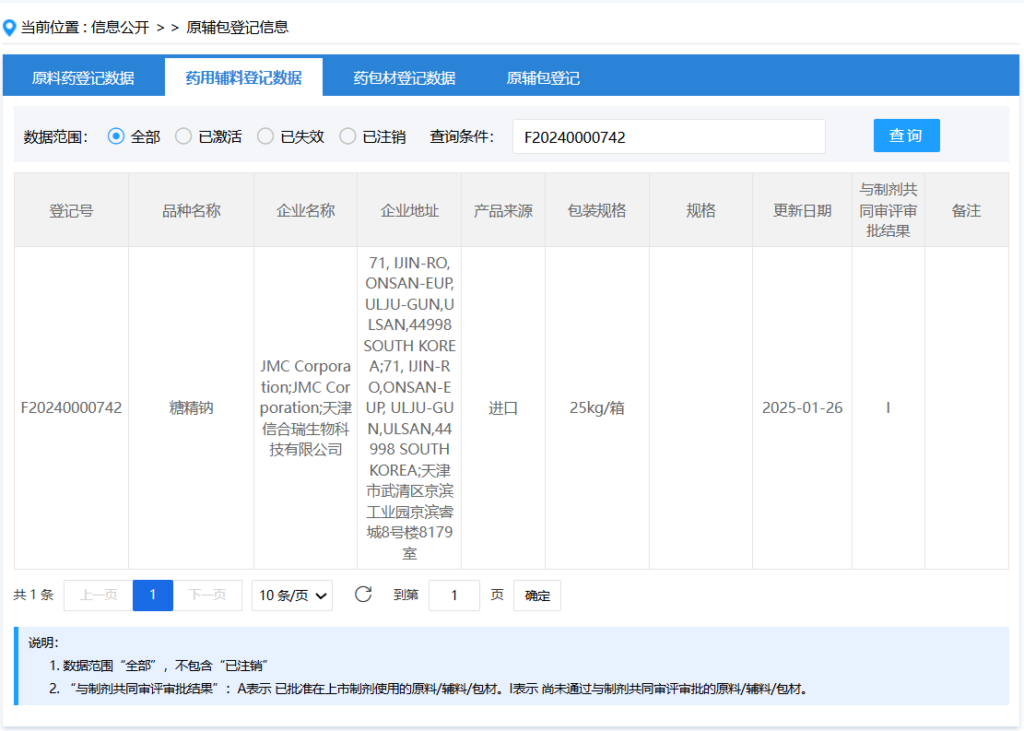Click the 查询条件 search input field
The image size is (1024, 731).
[668, 137]
